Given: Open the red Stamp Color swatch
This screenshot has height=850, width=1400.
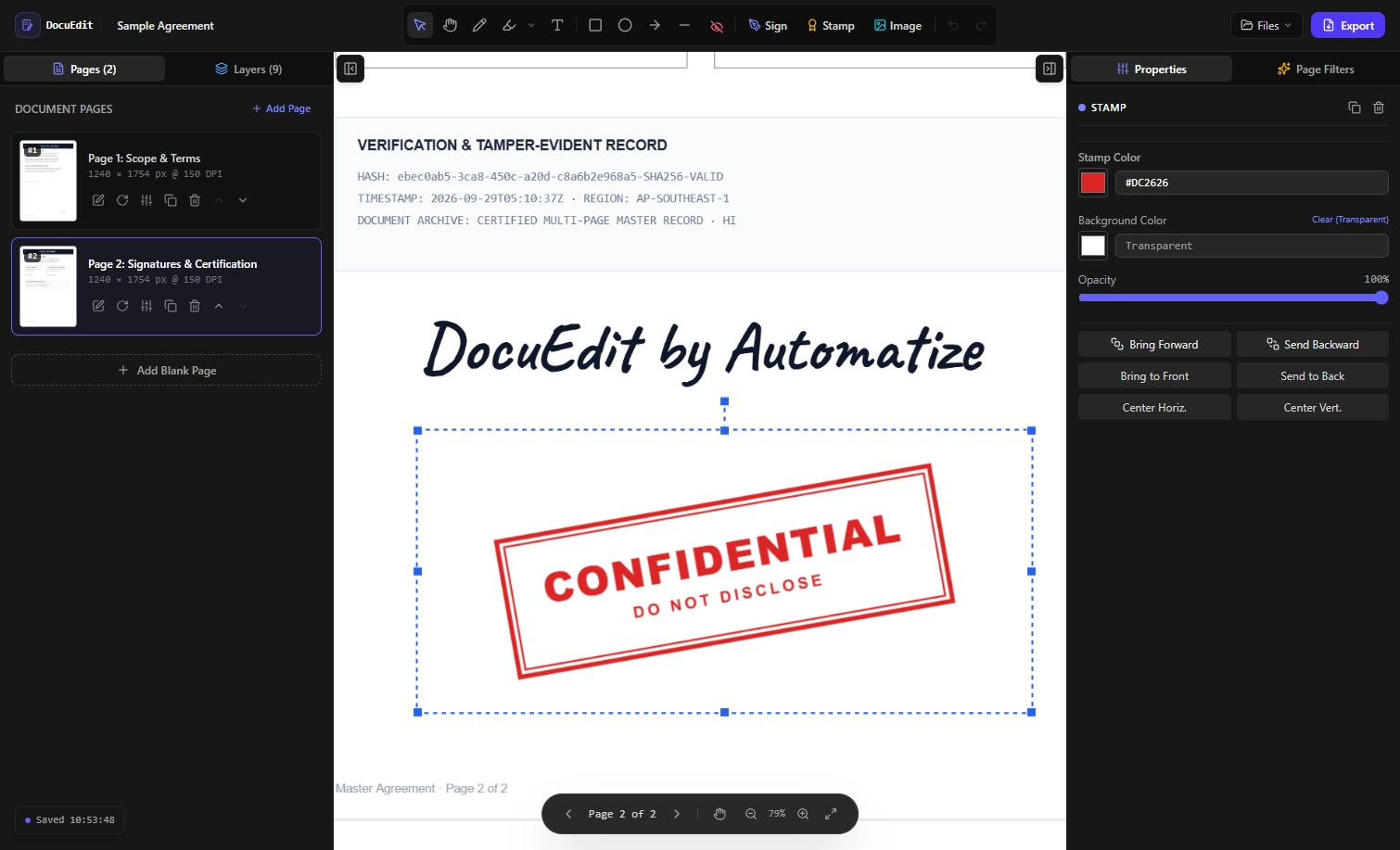Looking at the screenshot, I should [x=1093, y=183].
